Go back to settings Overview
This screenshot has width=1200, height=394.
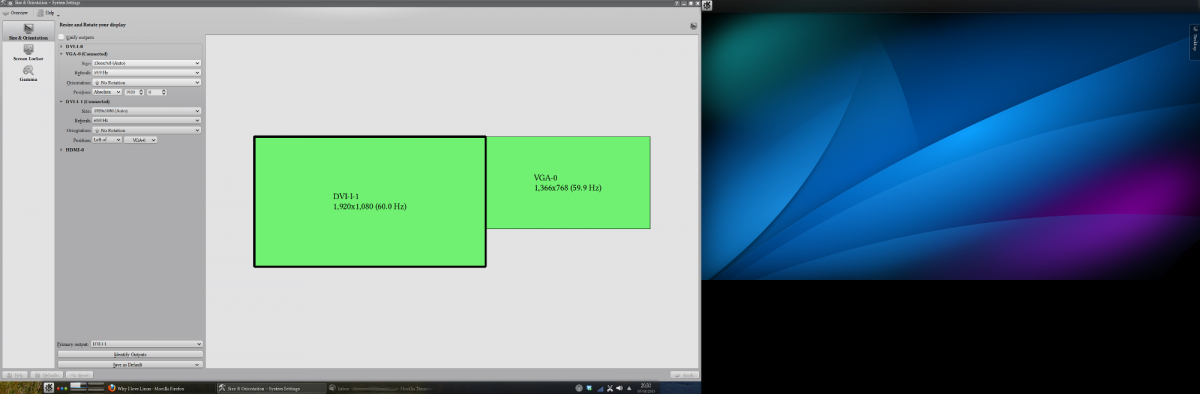click(x=16, y=13)
